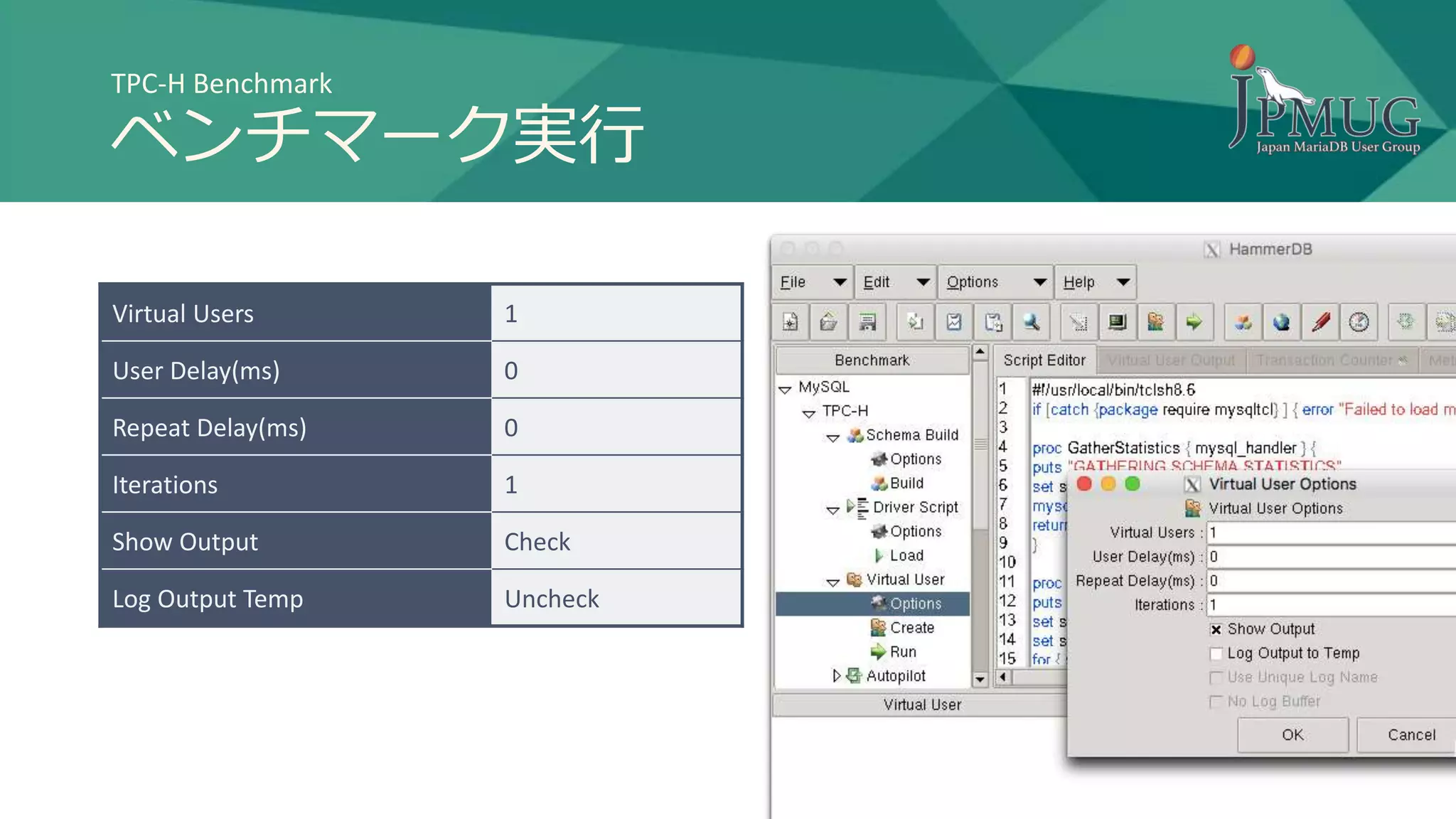Select the highlighted Options under Virtual User
This screenshot has width=1456, height=819.
coord(872,604)
